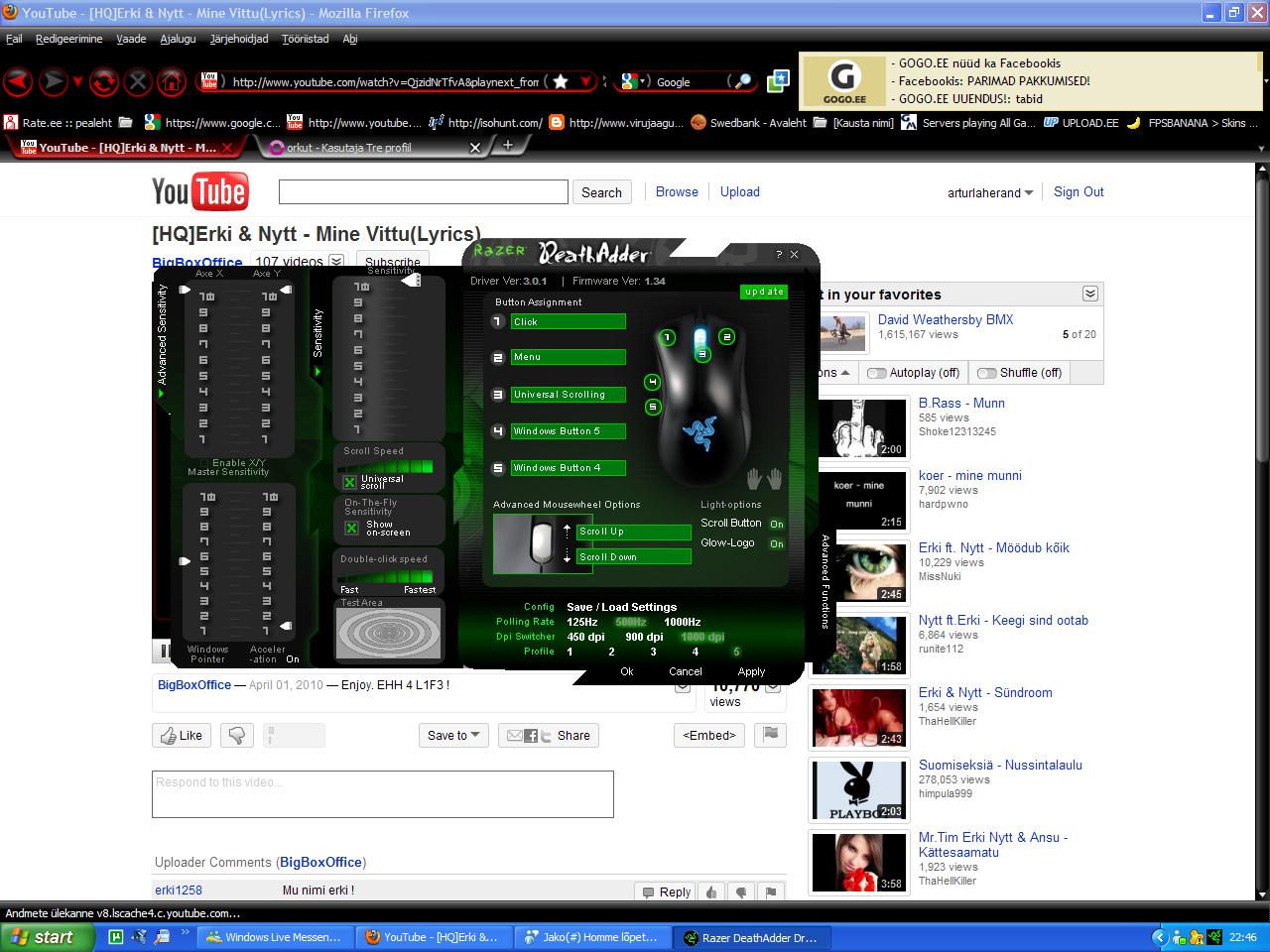Toggle Acceleration On setting
1270x952 pixels.
point(293,658)
